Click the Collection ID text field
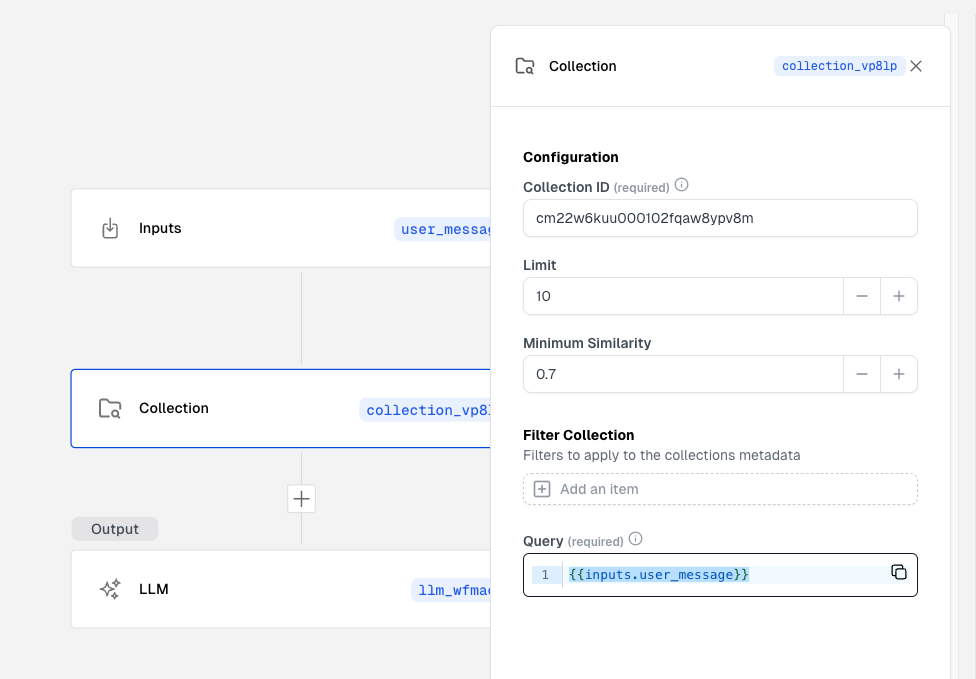 pyautogui.click(x=719, y=218)
